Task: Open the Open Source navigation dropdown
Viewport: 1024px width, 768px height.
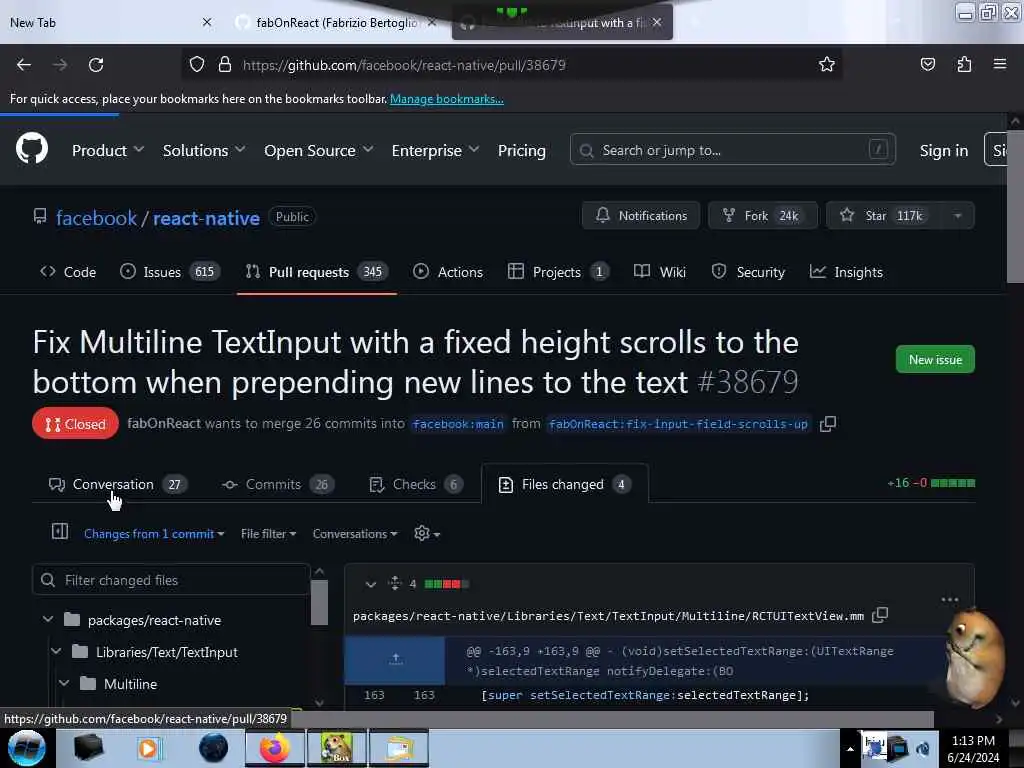Action: pyautogui.click(x=319, y=150)
